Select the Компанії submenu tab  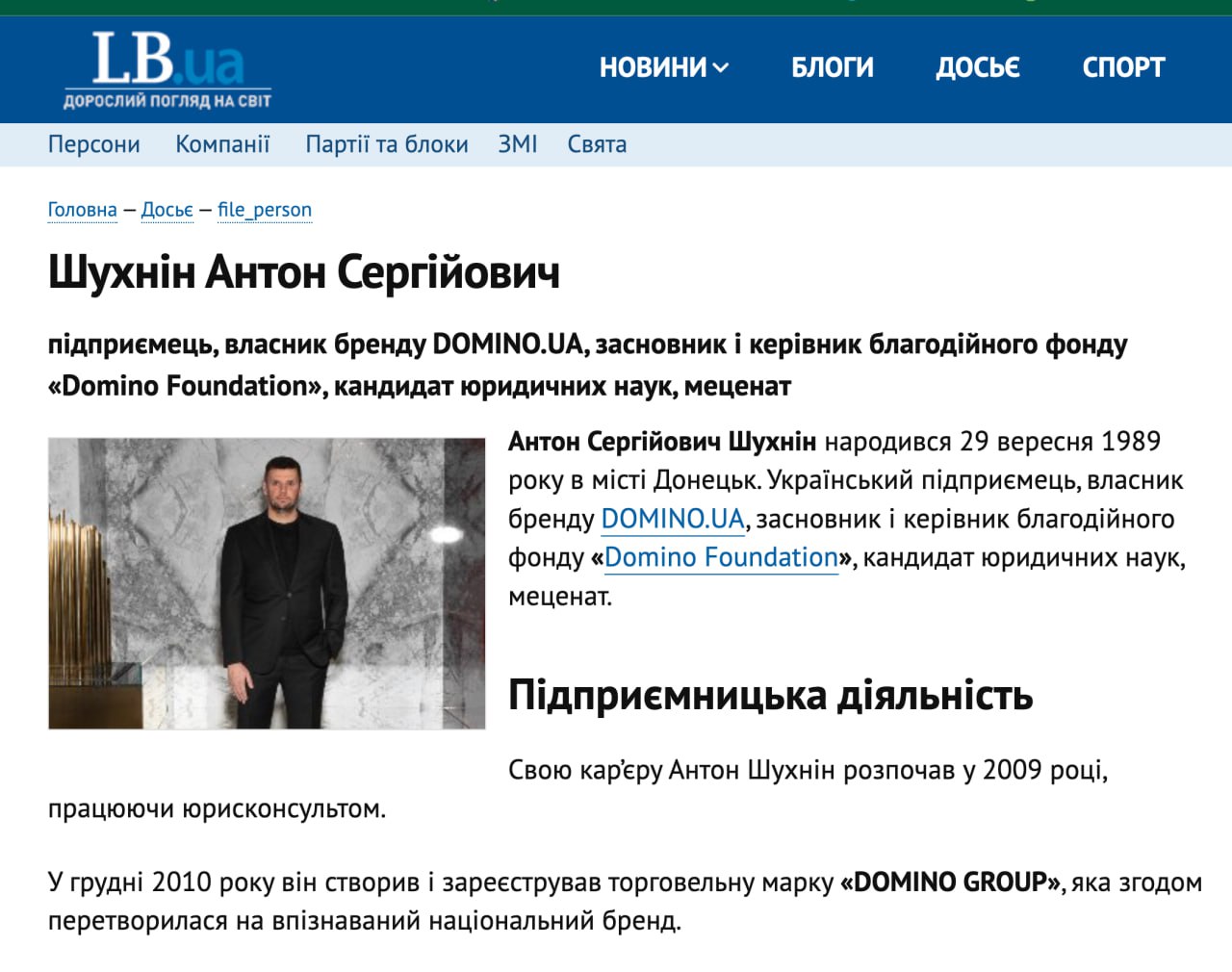222,144
